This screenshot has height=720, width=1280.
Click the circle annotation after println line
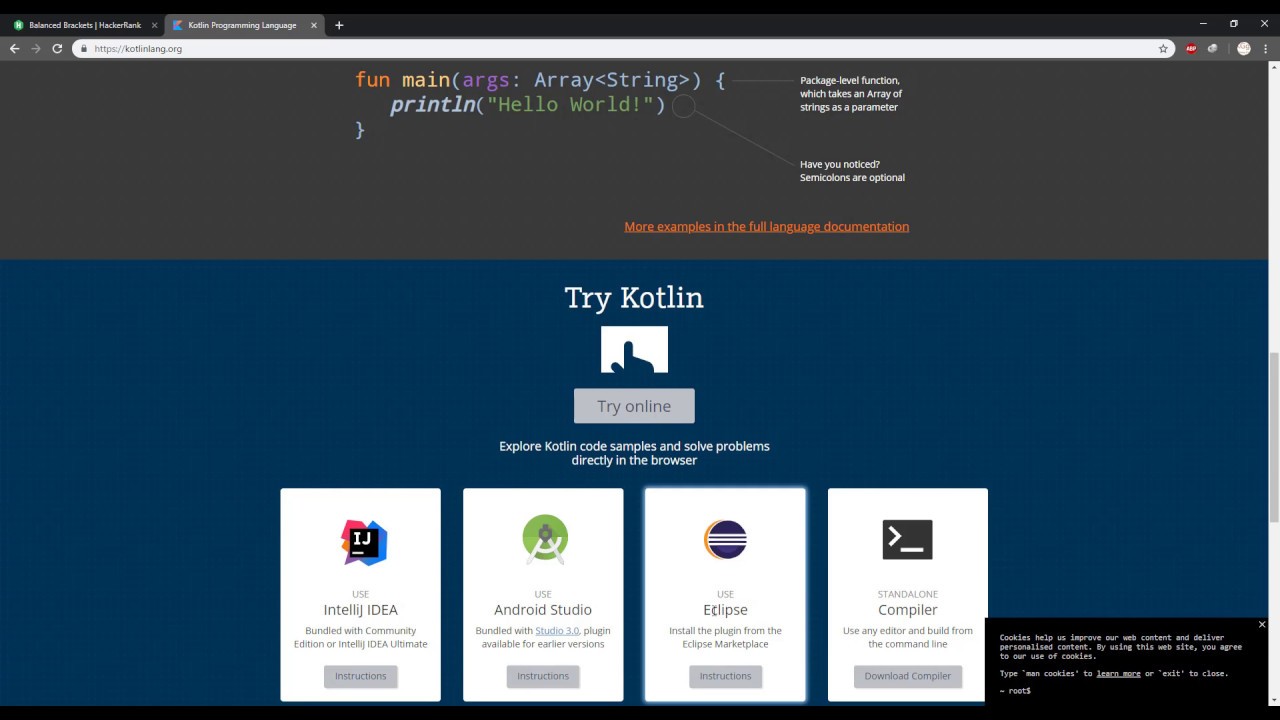(x=683, y=106)
